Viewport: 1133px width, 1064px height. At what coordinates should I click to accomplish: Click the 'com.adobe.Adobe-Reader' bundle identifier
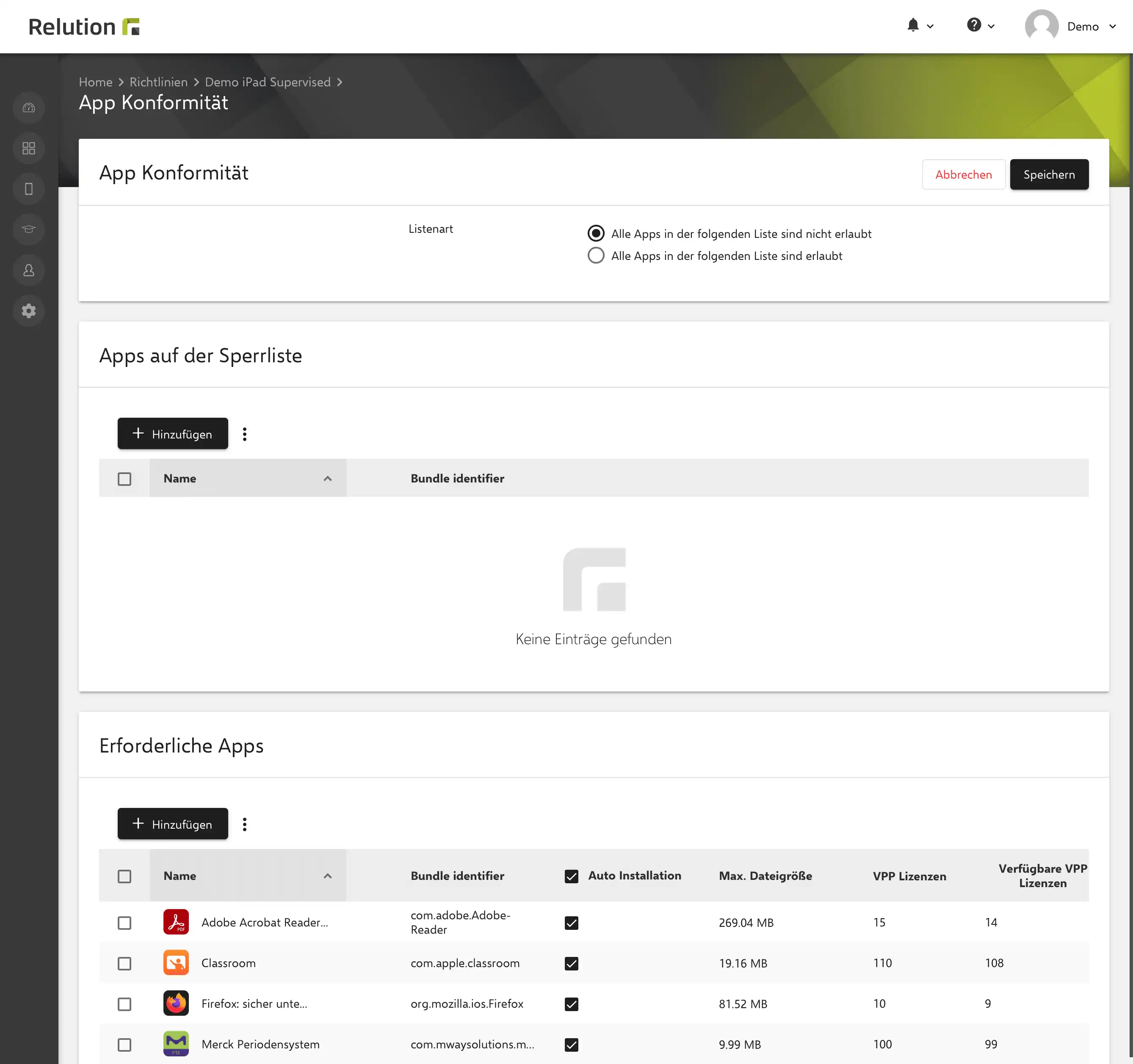pyautogui.click(x=461, y=922)
